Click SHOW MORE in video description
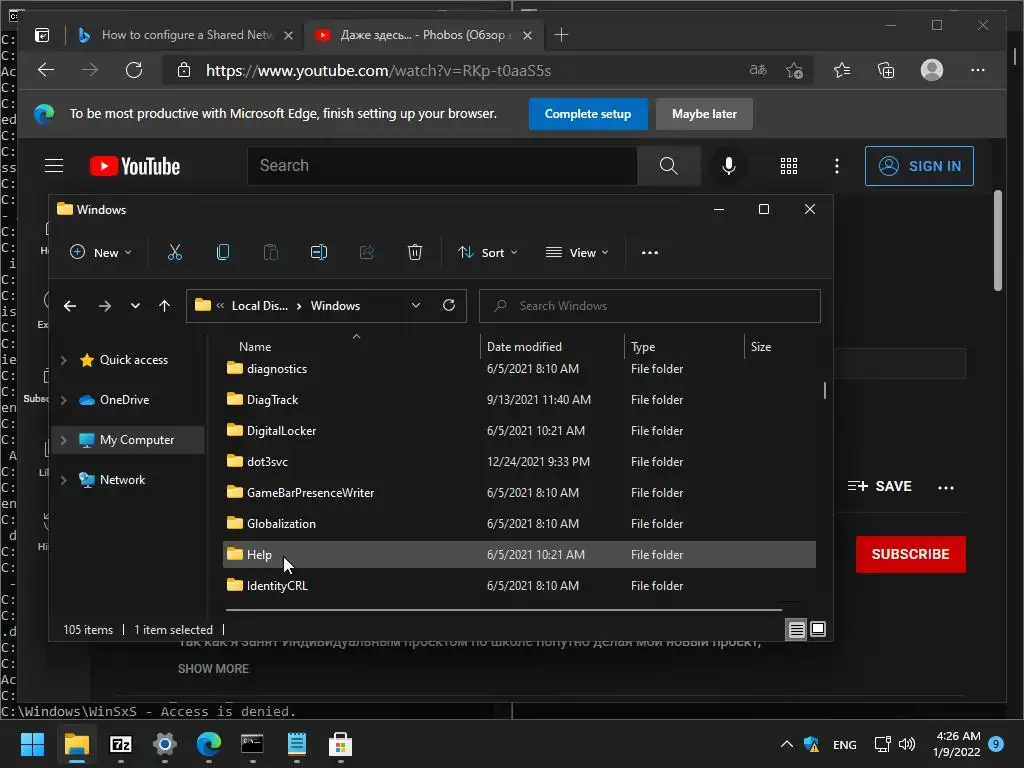The width and height of the screenshot is (1024, 768). tap(213, 669)
